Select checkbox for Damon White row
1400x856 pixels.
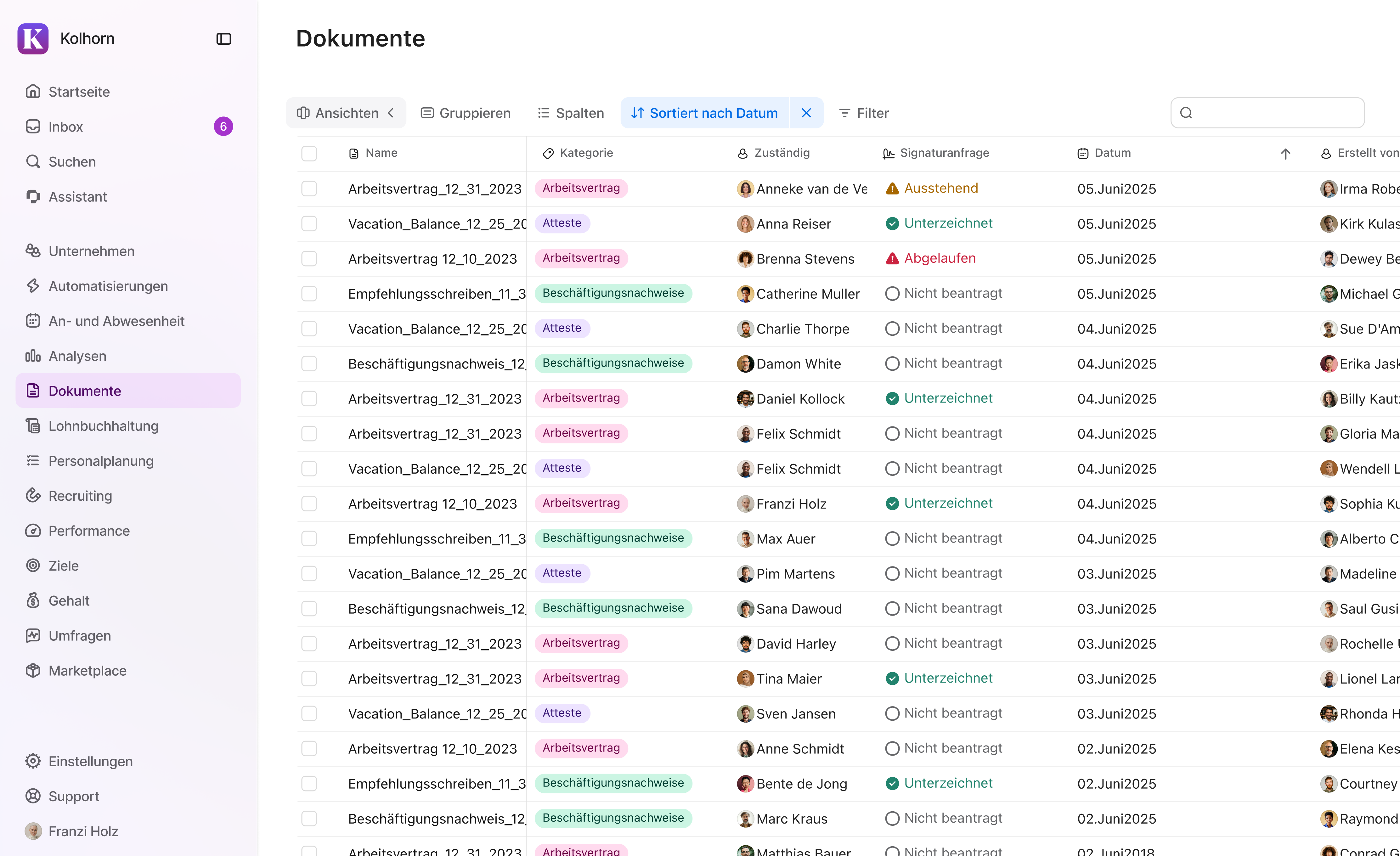(309, 363)
